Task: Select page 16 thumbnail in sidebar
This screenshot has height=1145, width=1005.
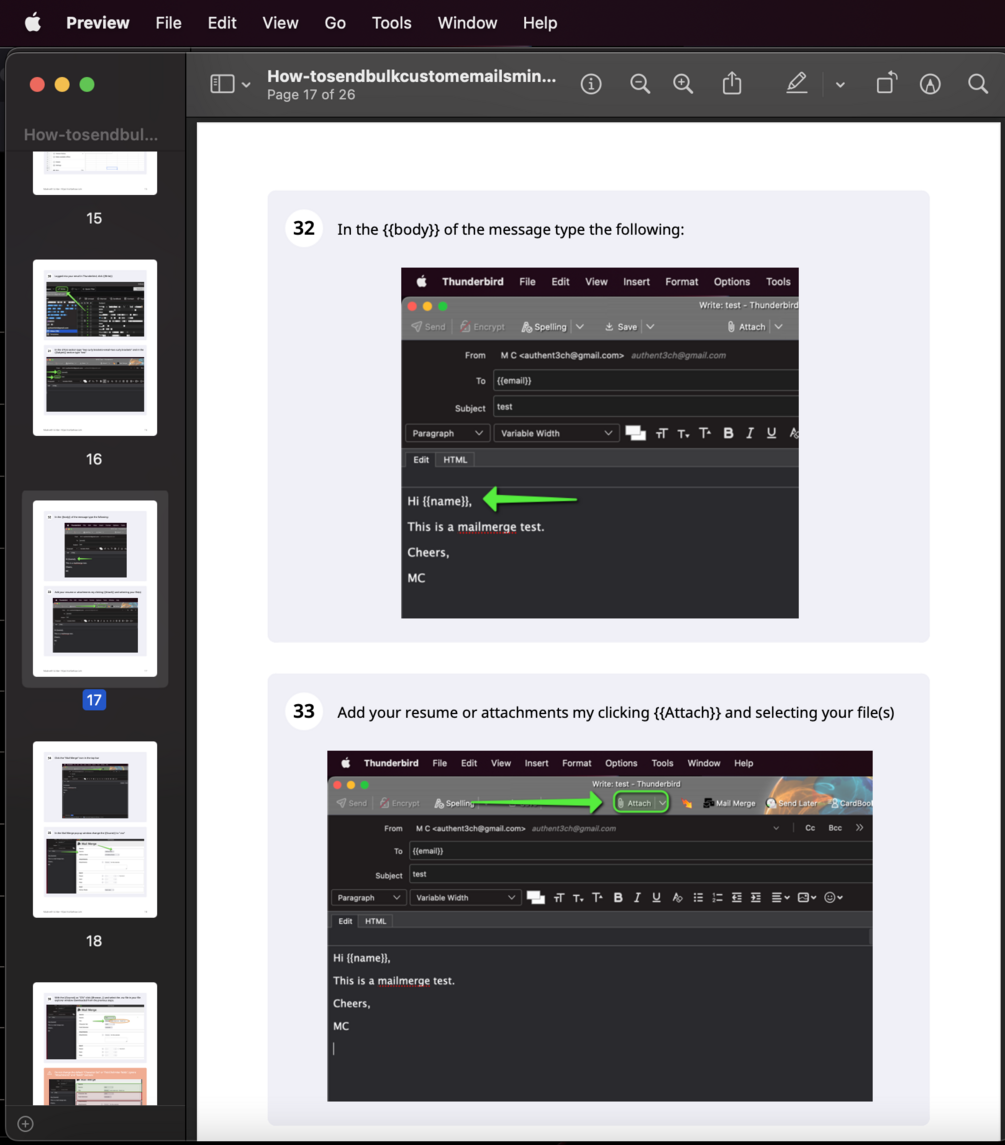Action: pyautogui.click(x=95, y=348)
